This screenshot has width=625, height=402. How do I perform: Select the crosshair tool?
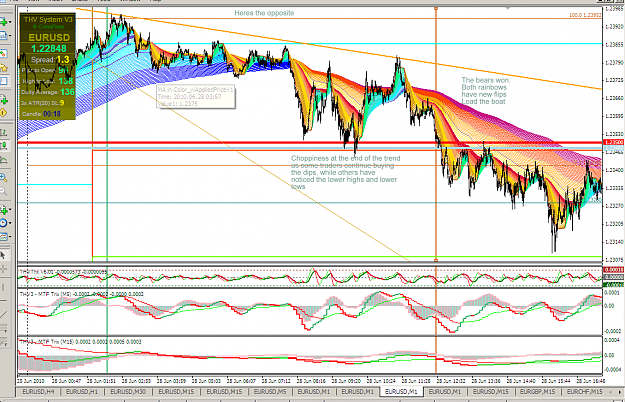(x=4, y=269)
